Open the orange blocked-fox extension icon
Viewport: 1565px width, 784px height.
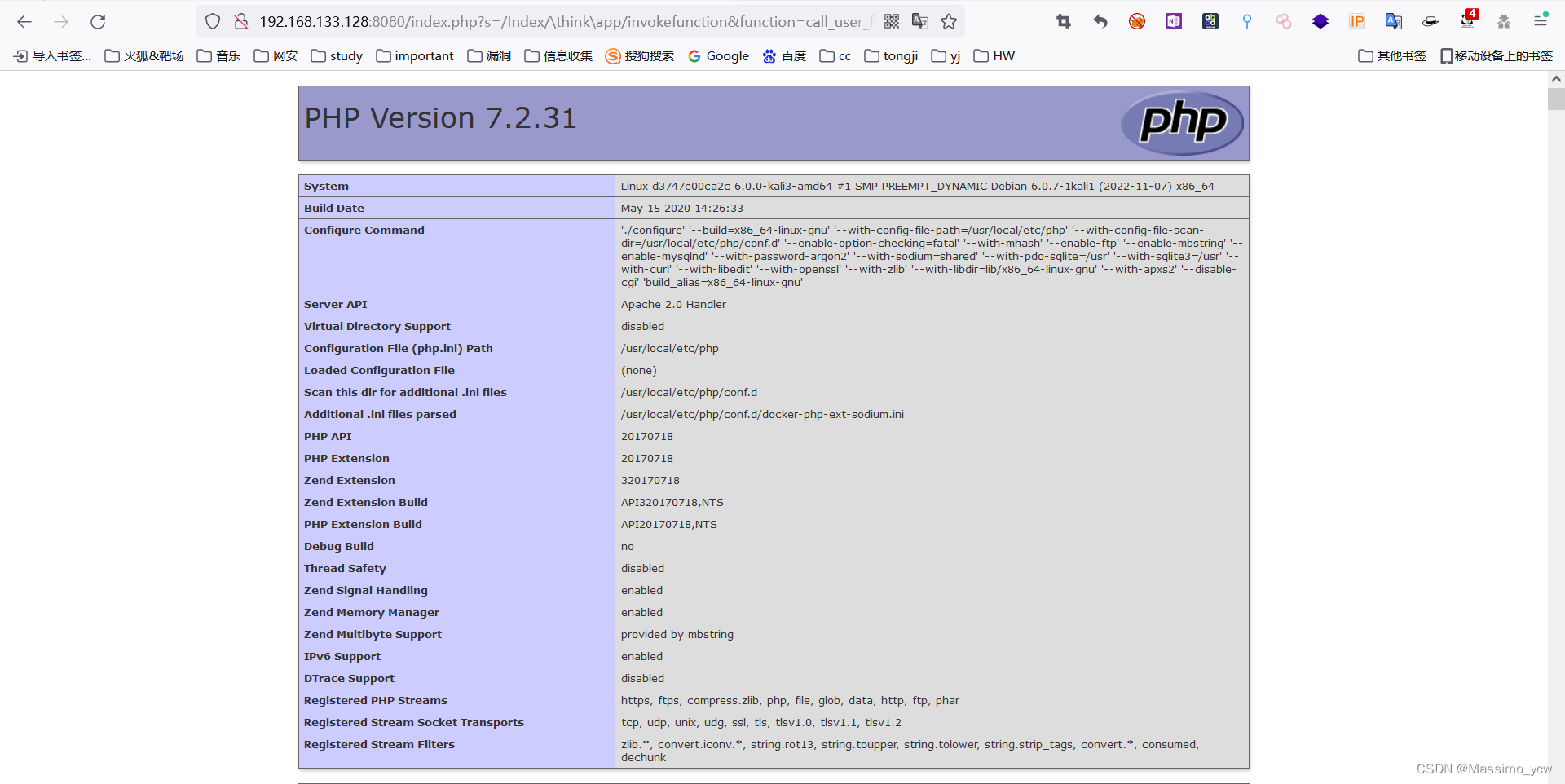click(1137, 22)
